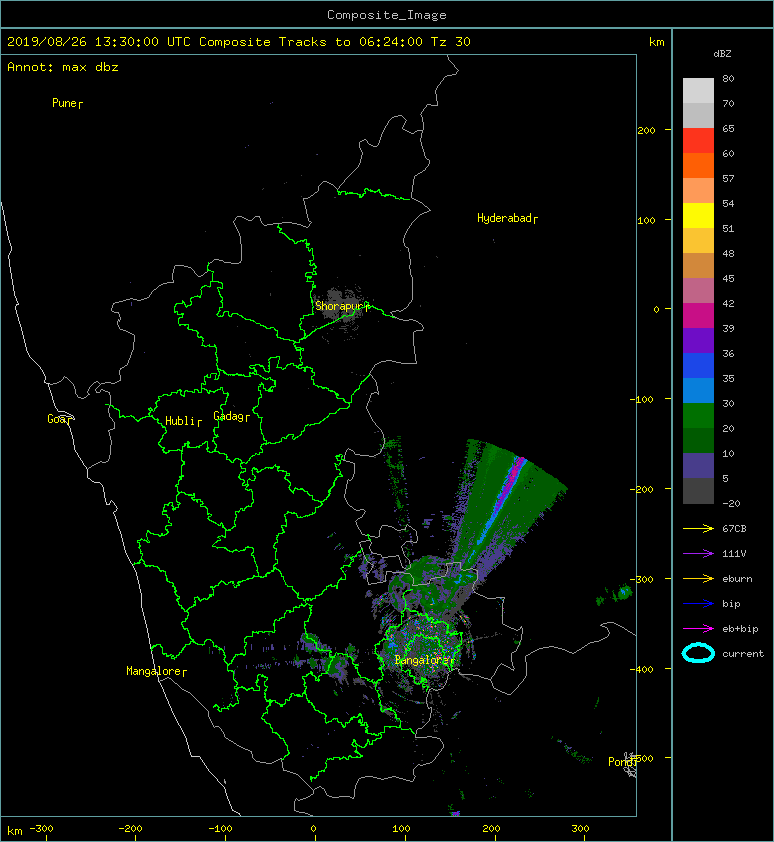Click the 200 tick on right axis
Screen dimensions: 774x842
pos(646,130)
